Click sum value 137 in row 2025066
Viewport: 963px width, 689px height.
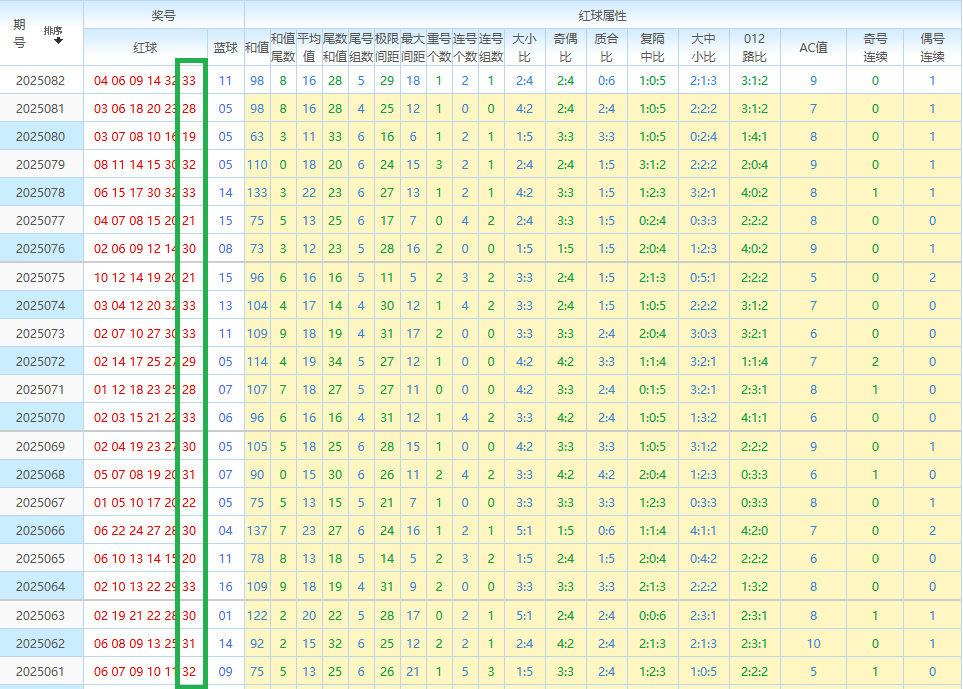tap(257, 531)
